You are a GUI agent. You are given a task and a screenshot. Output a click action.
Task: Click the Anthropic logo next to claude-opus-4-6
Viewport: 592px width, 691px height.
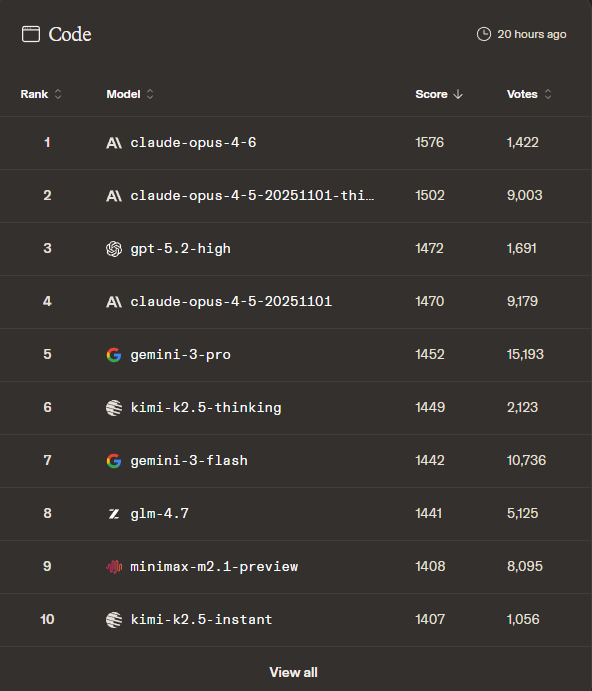(114, 143)
